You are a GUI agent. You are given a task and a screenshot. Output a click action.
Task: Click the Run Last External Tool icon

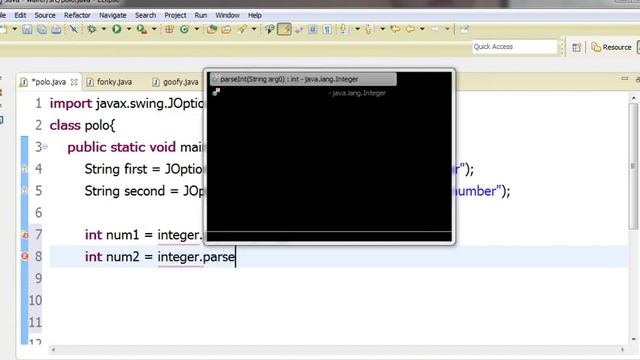coord(142,29)
